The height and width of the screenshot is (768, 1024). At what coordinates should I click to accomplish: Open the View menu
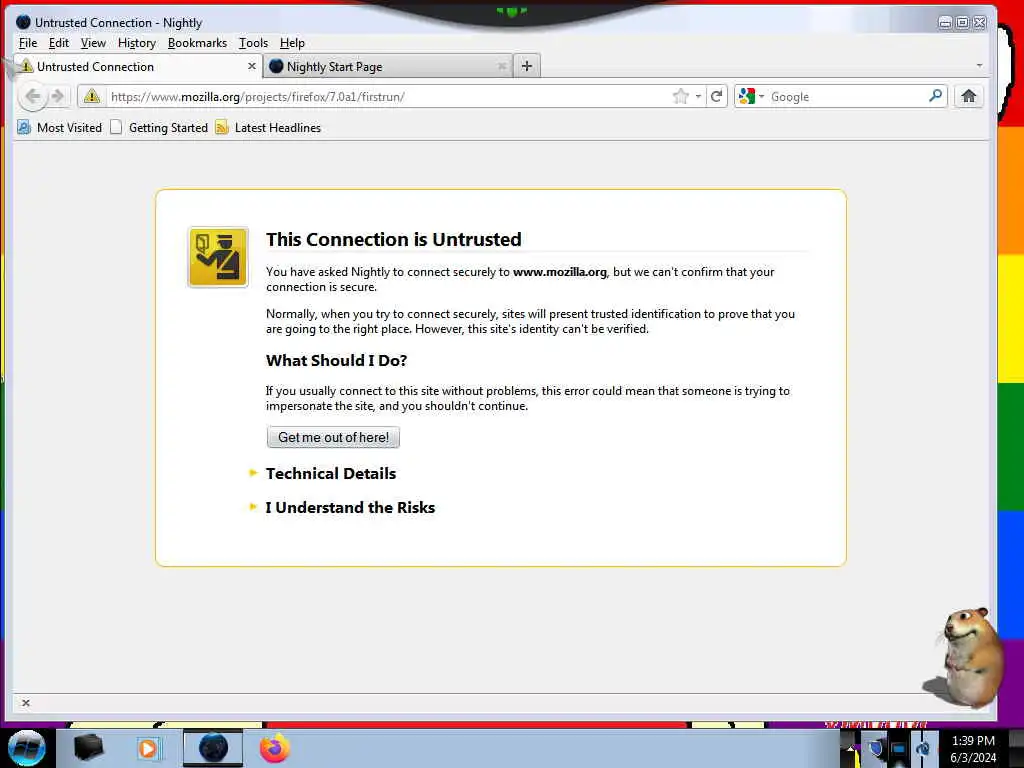93,43
